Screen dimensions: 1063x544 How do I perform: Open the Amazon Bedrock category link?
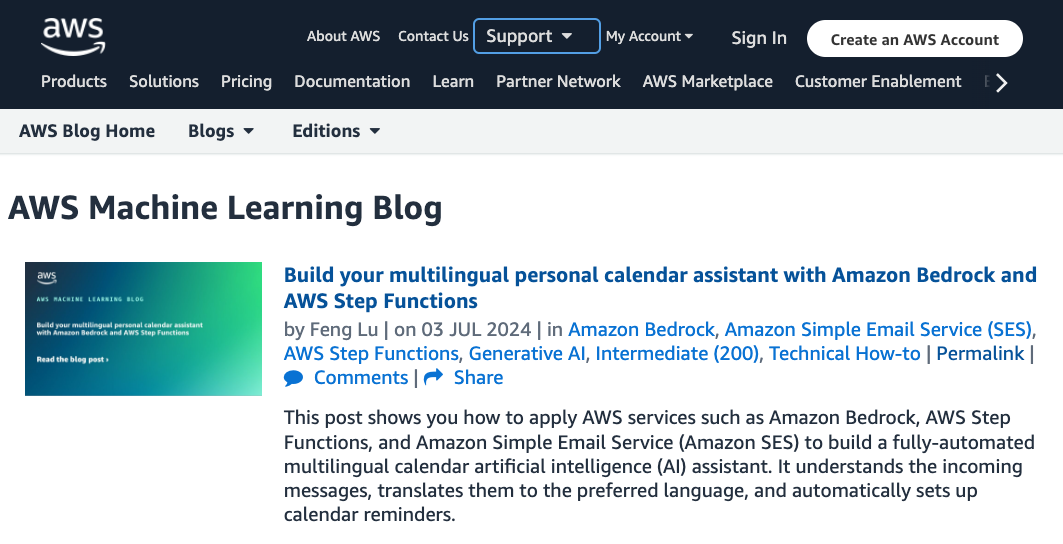point(642,329)
